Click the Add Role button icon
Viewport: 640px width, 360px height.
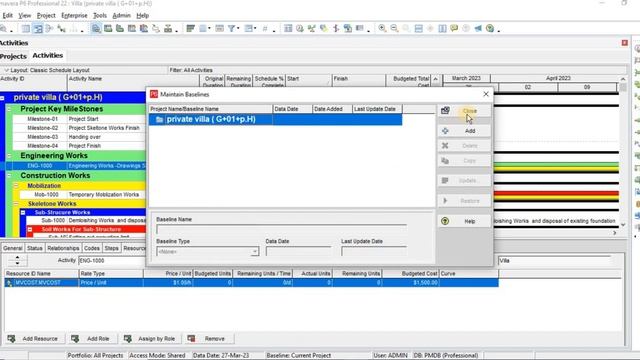coord(75,339)
